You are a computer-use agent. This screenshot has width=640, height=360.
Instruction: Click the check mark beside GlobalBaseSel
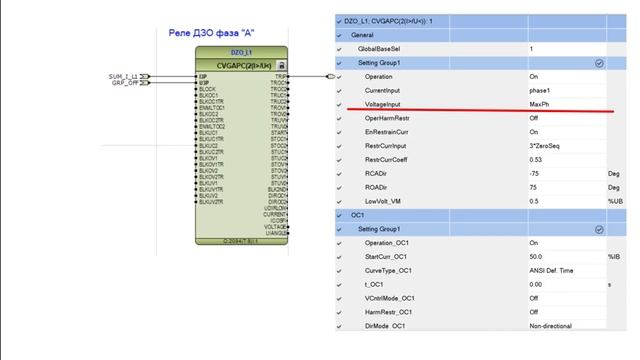pyautogui.click(x=339, y=49)
